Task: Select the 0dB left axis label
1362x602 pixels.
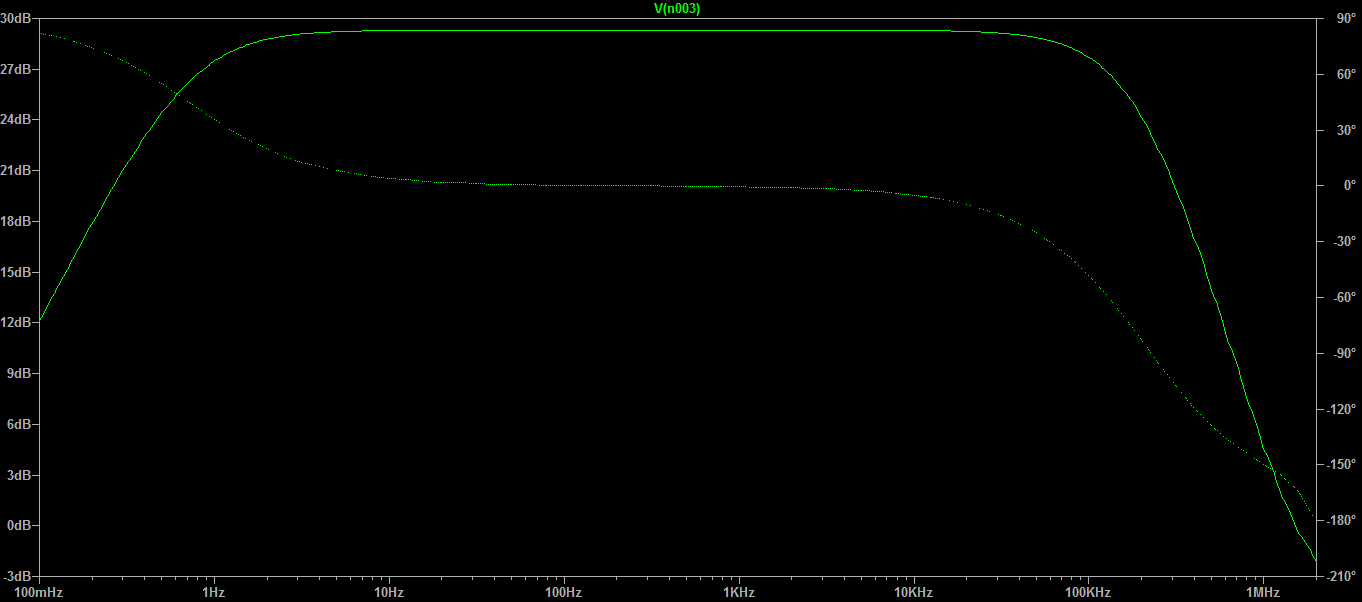Action: coord(18,525)
